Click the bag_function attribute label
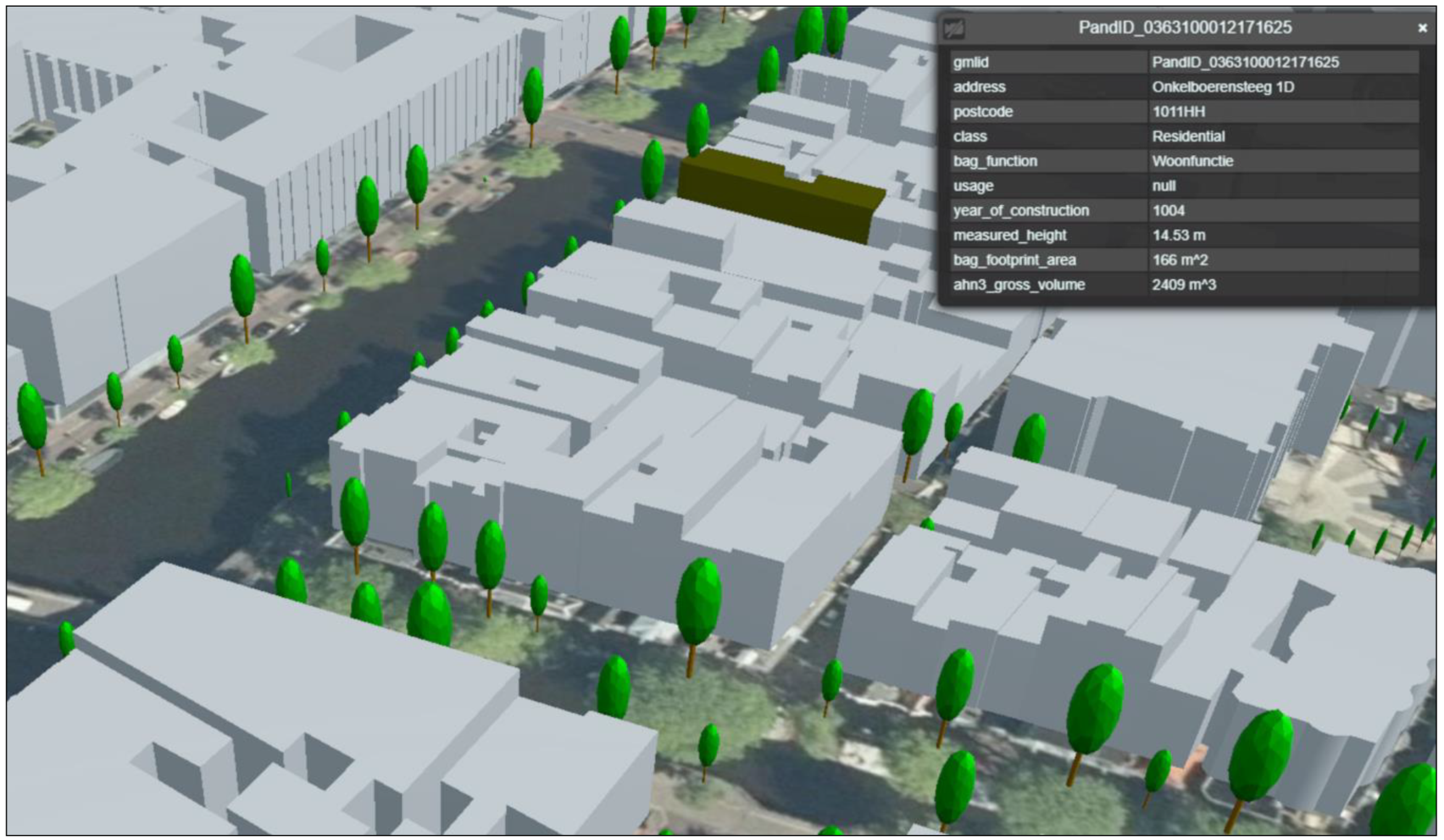The height and width of the screenshot is (840, 1444). (x=994, y=161)
